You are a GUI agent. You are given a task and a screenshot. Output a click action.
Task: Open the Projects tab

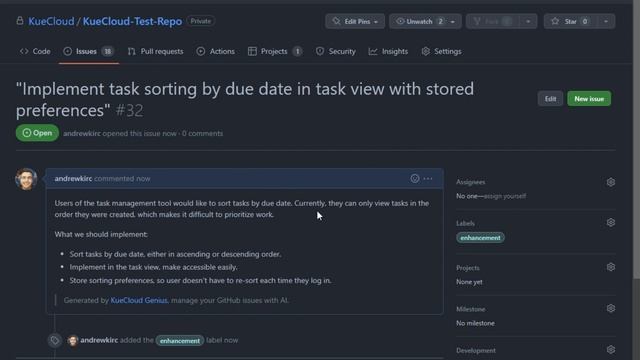coord(275,51)
